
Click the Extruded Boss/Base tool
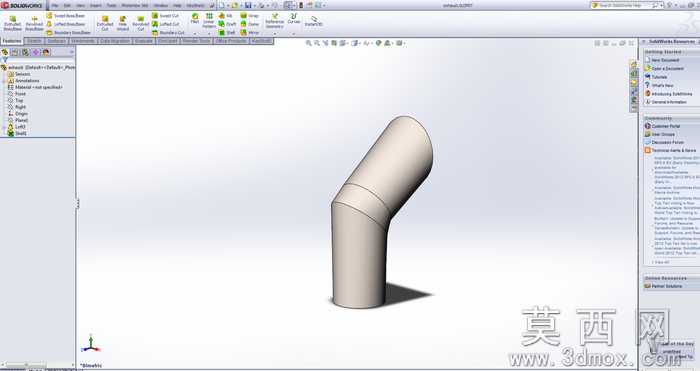tap(12, 23)
